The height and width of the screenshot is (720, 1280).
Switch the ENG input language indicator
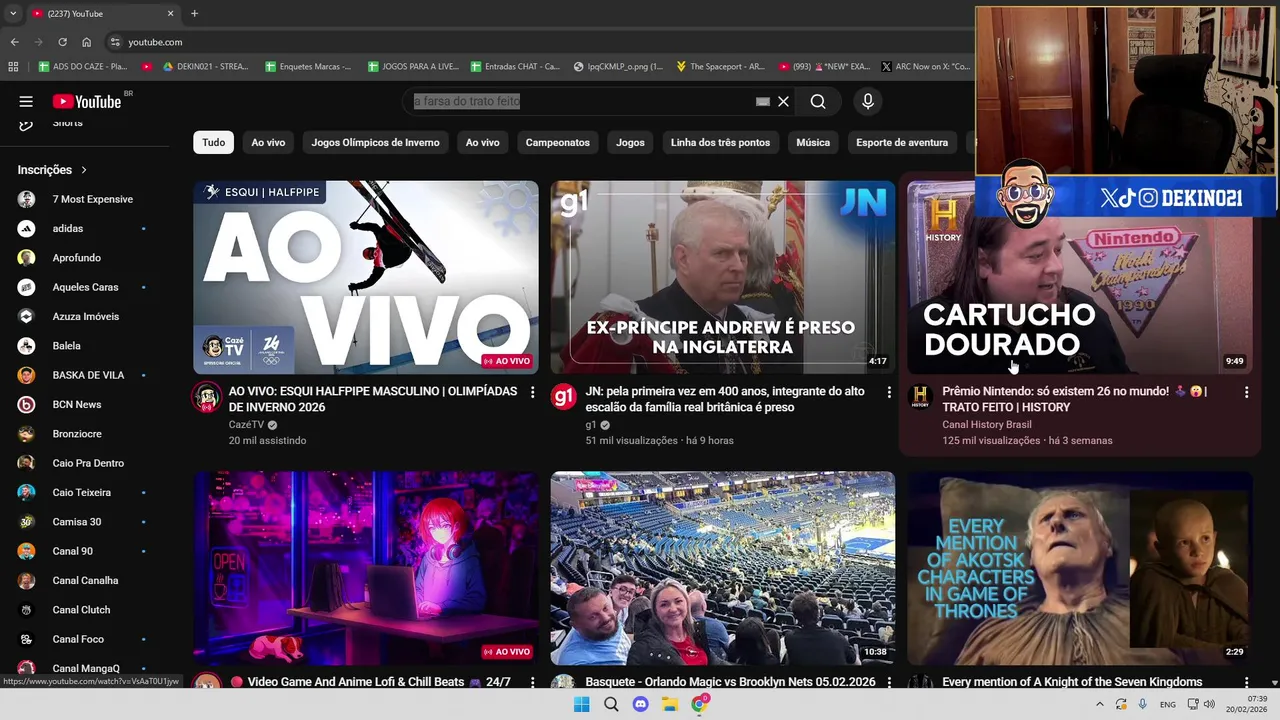click(1167, 704)
